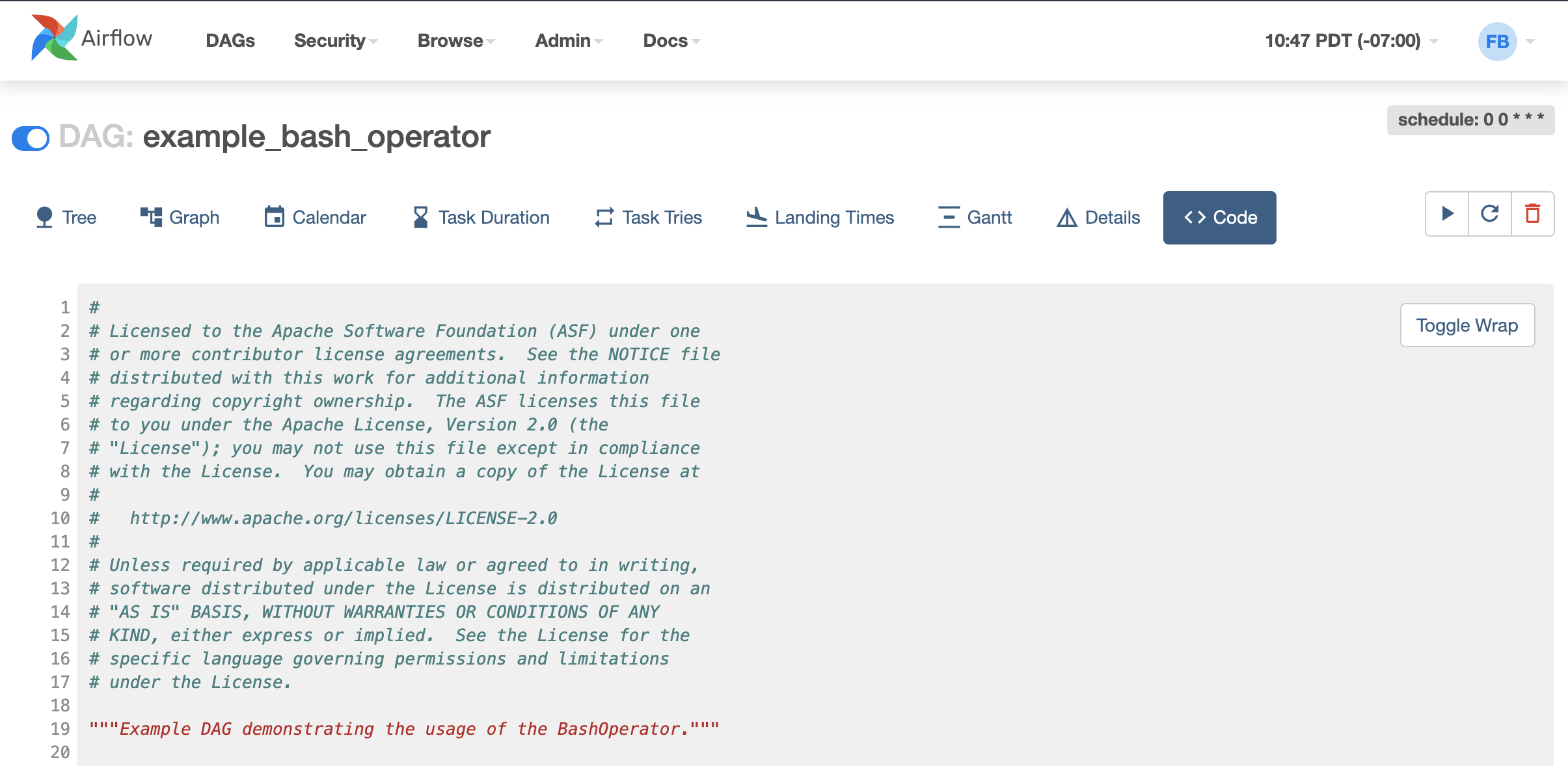Click the DAGs navigation link
Image resolution: width=1568 pixels, height=766 pixels.
coord(230,40)
